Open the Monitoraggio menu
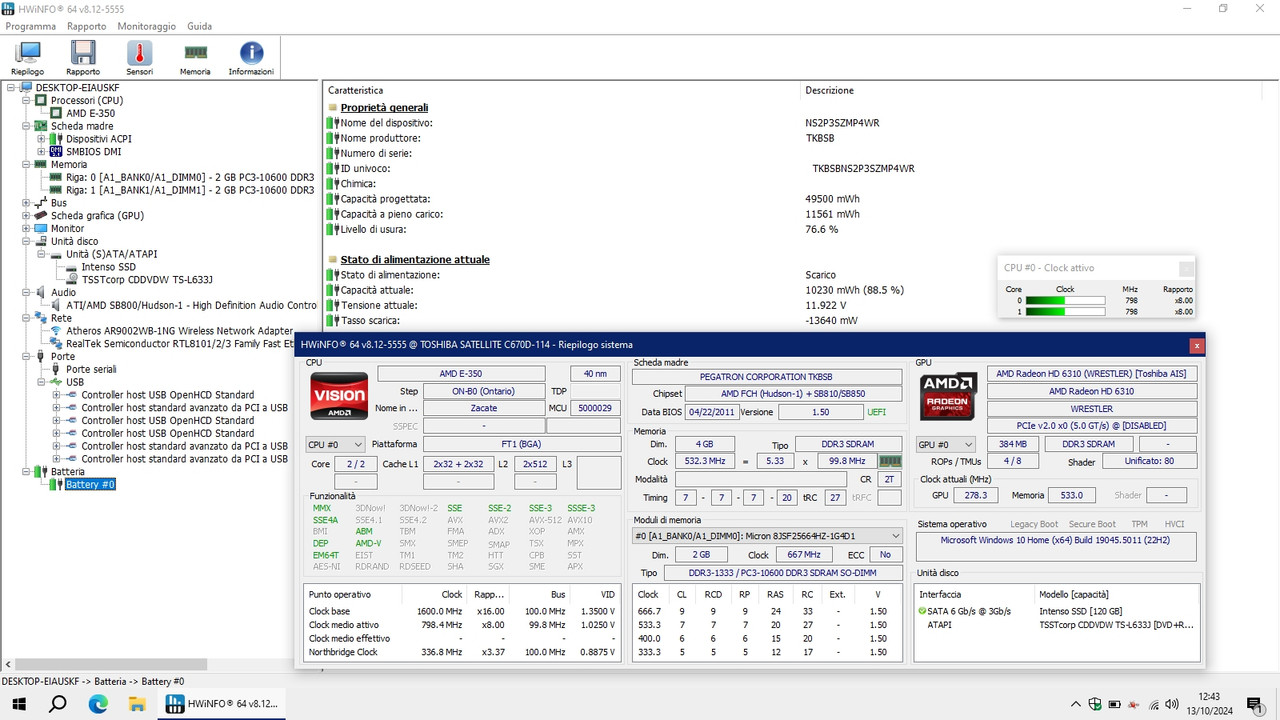 click(146, 26)
